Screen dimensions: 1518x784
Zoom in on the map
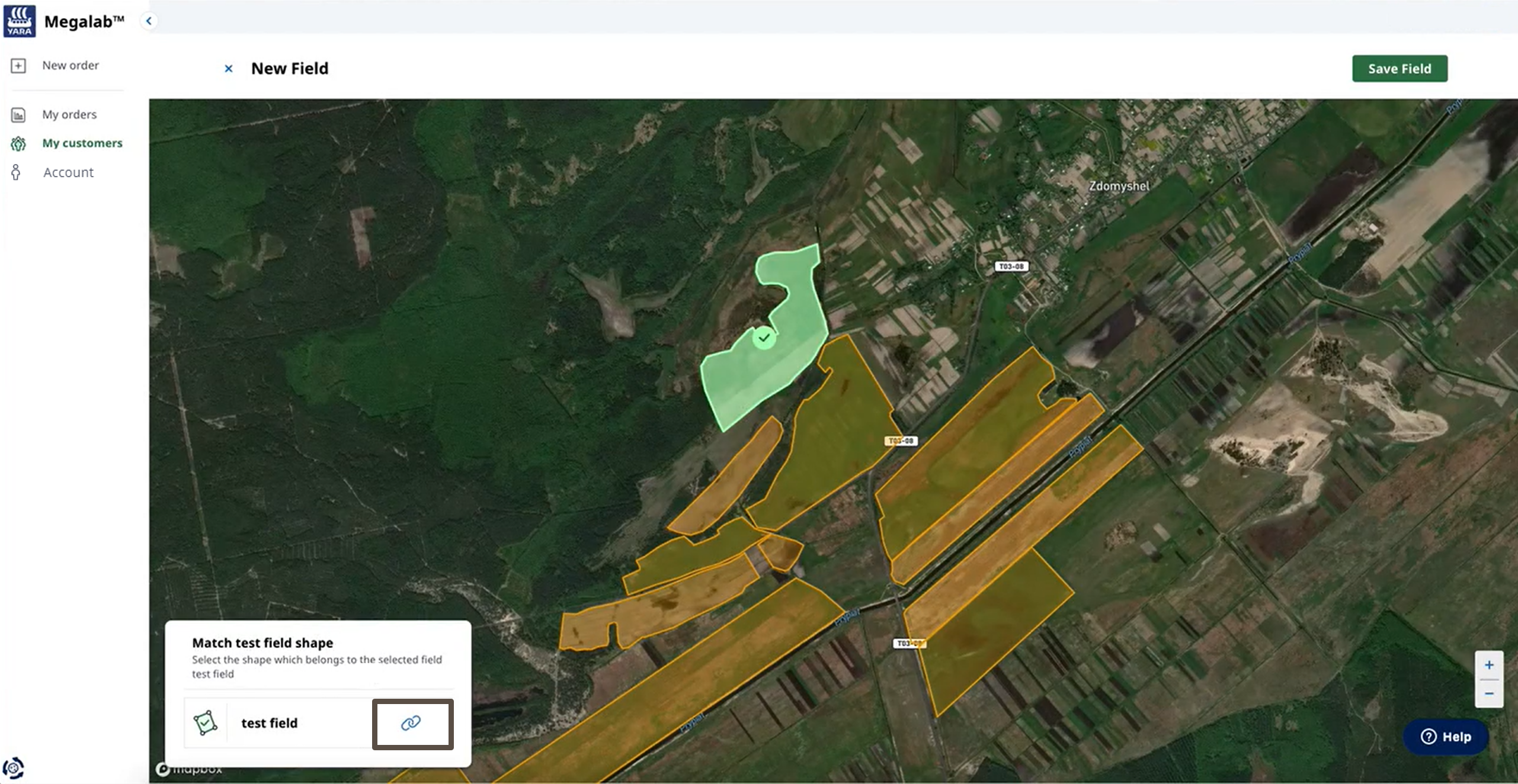1488,665
